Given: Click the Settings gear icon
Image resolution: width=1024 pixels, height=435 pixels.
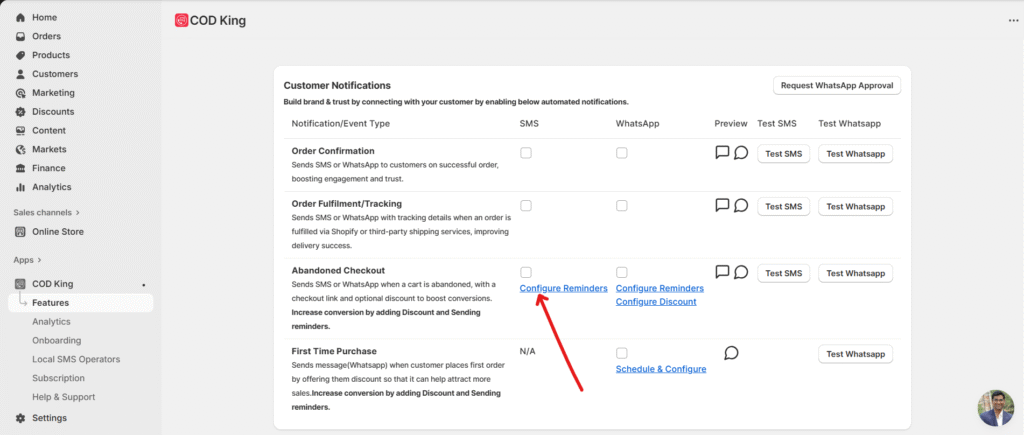Looking at the screenshot, I should (x=21, y=418).
